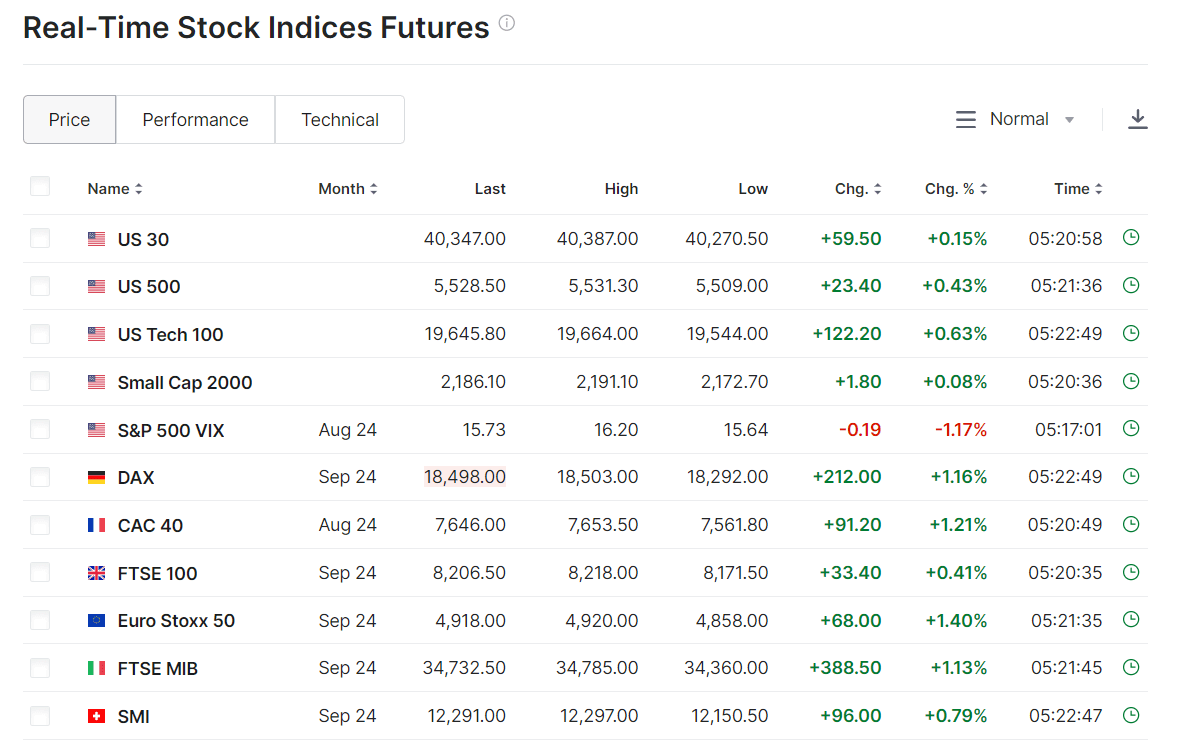Switch to the Performance tab
Viewport: 1189px width, 742px height.
196,119
